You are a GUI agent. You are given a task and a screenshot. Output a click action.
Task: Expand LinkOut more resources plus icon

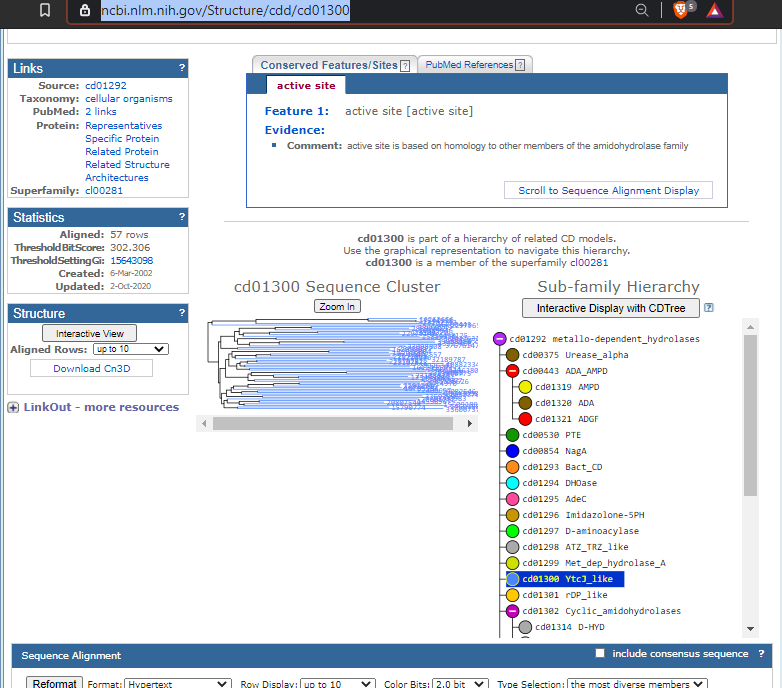tap(13, 407)
